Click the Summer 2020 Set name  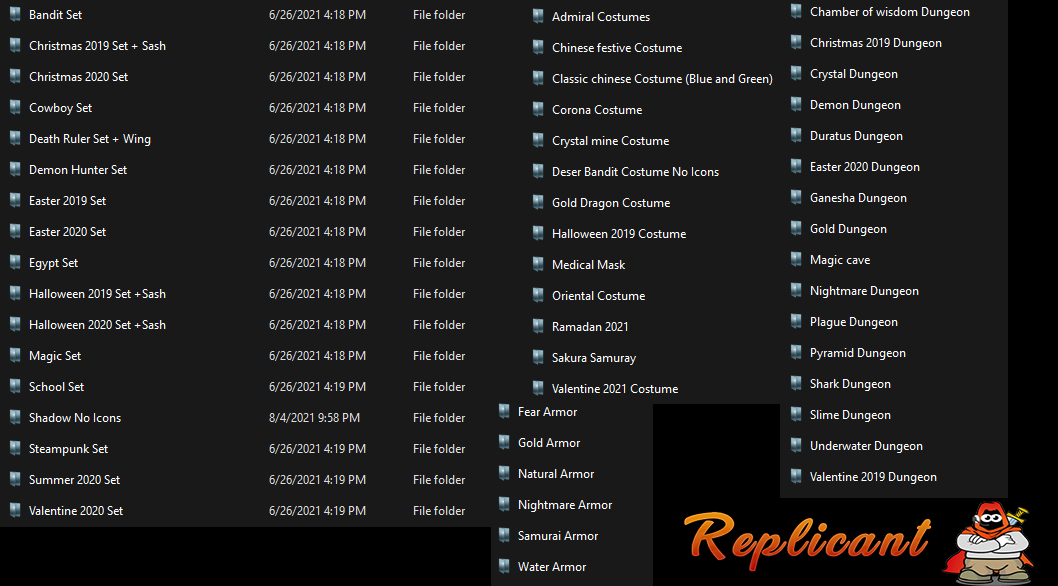point(74,479)
